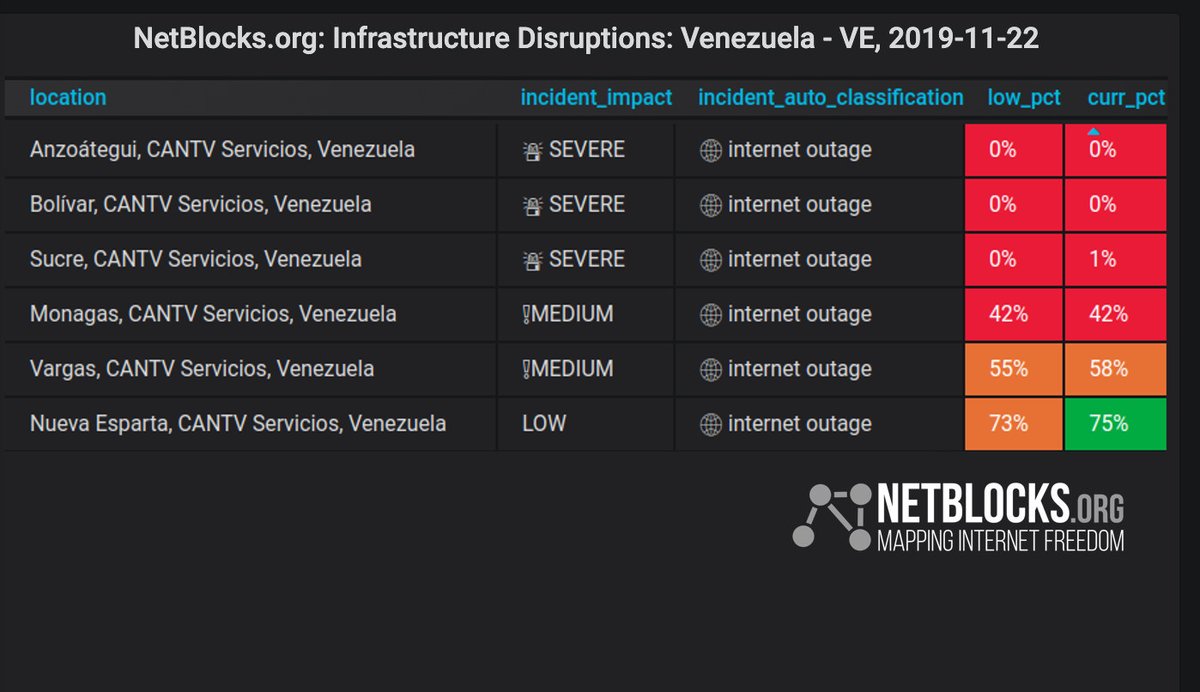Click the globe icon in Nueva Esparta row

pyautogui.click(x=710, y=424)
